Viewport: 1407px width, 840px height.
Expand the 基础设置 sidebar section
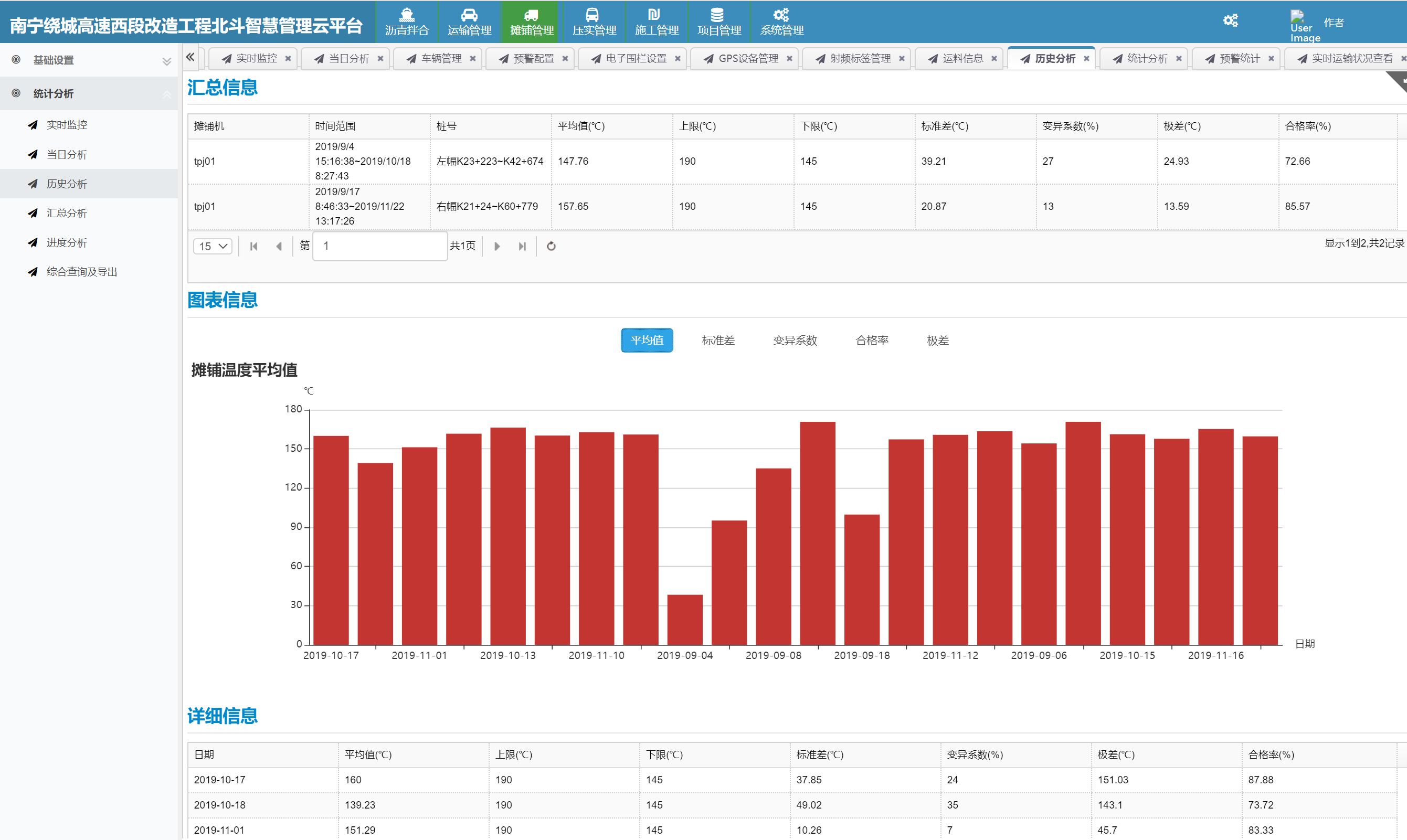(89, 60)
